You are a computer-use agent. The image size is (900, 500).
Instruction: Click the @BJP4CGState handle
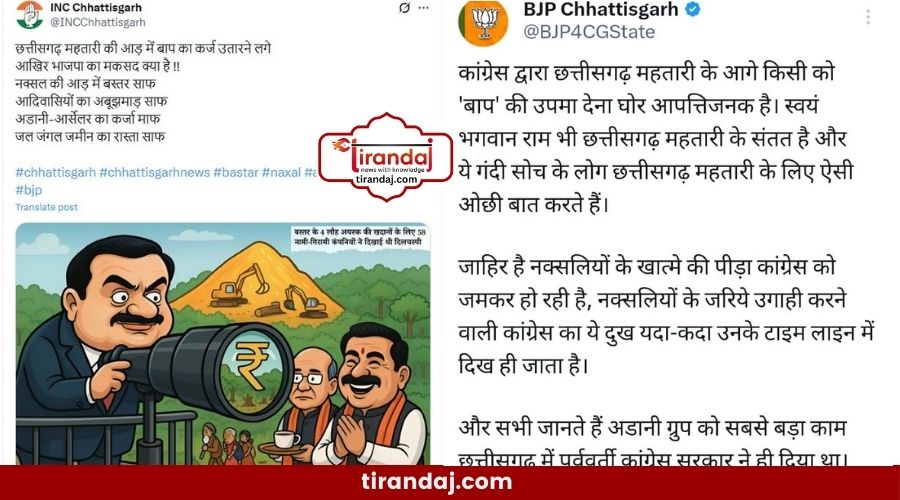click(589, 32)
